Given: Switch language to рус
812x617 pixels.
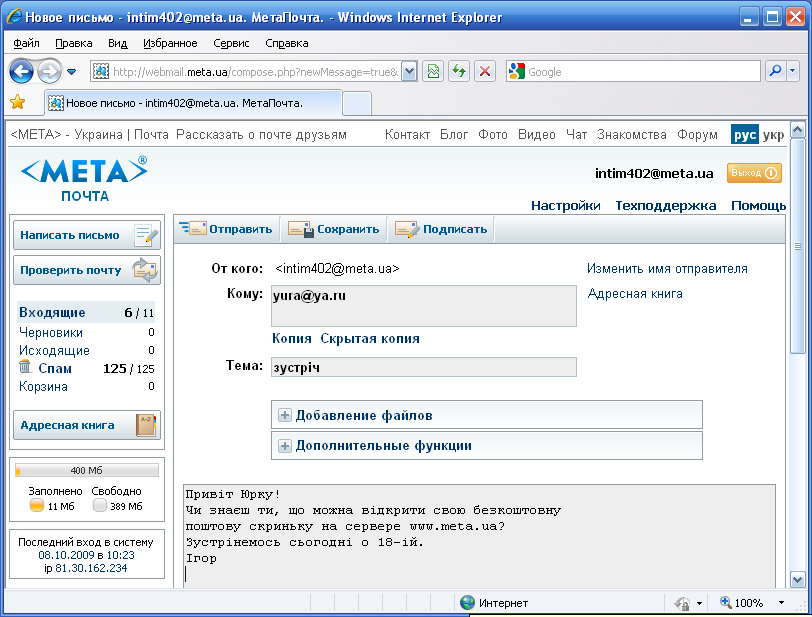Looking at the screenshot, I should tap(745, 135).
